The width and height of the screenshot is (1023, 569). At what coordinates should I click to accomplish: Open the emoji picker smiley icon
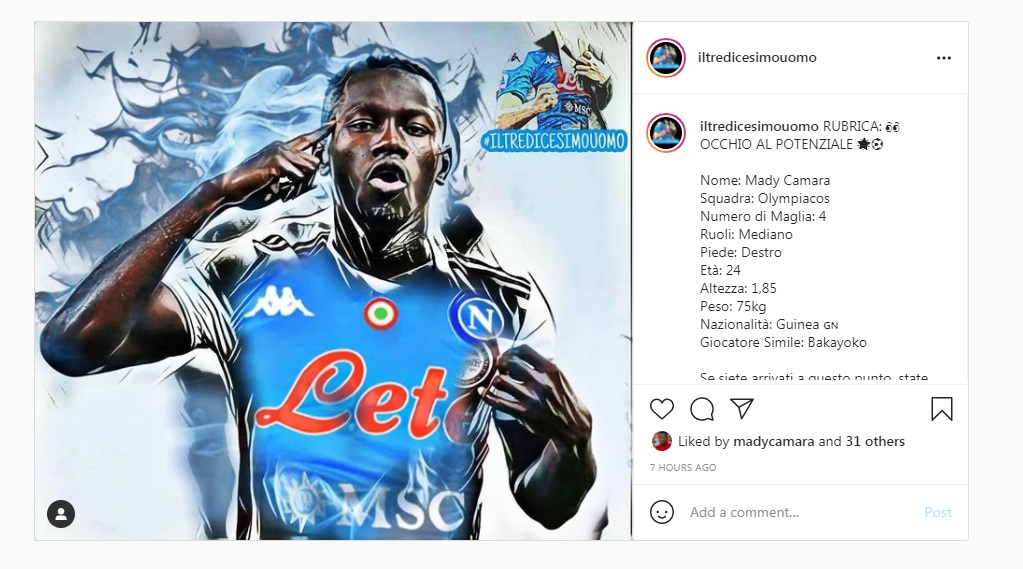pos(662,512)
